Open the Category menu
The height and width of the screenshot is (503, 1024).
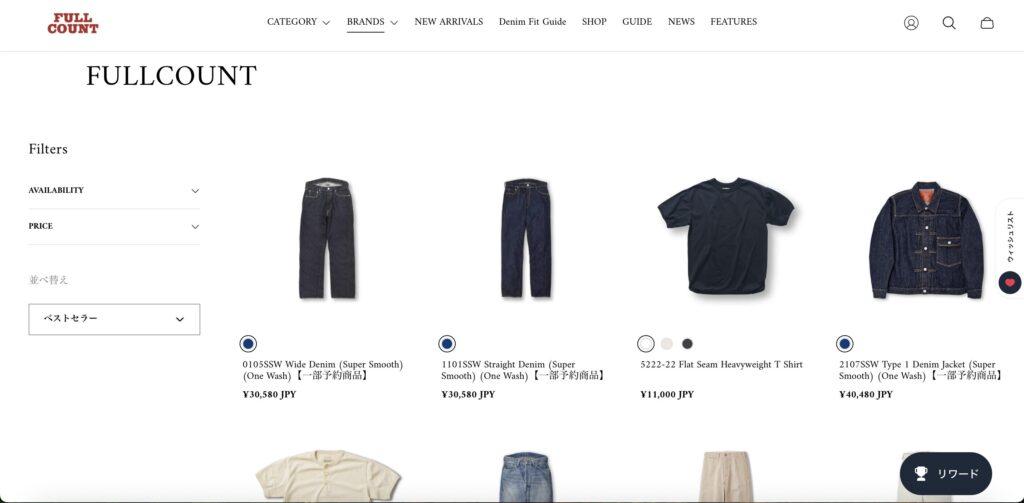tap(298, 22)
